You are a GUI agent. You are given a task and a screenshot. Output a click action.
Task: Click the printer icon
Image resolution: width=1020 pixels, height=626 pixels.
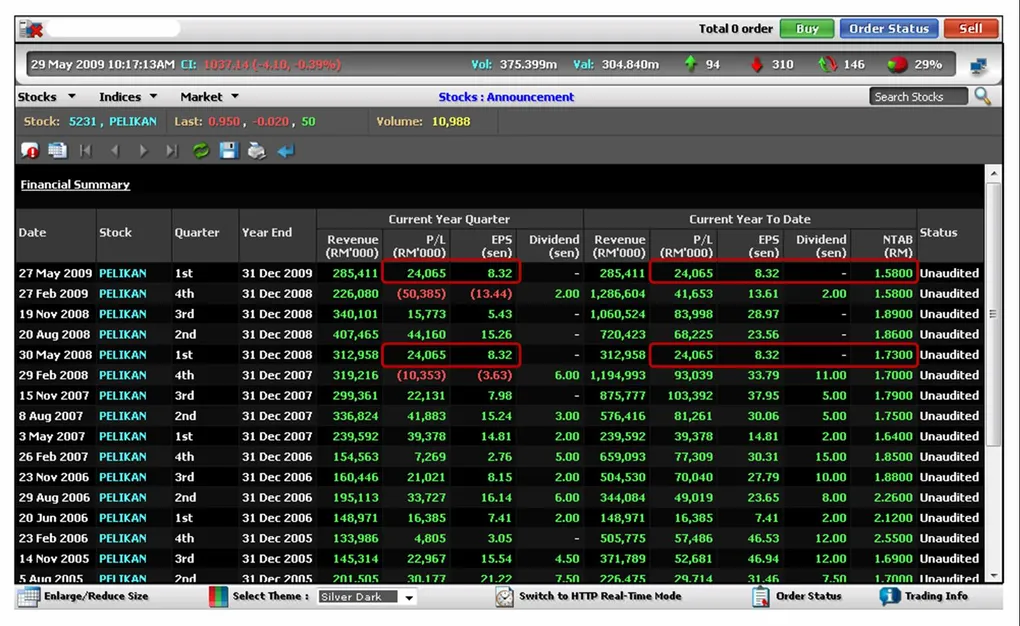256,151
